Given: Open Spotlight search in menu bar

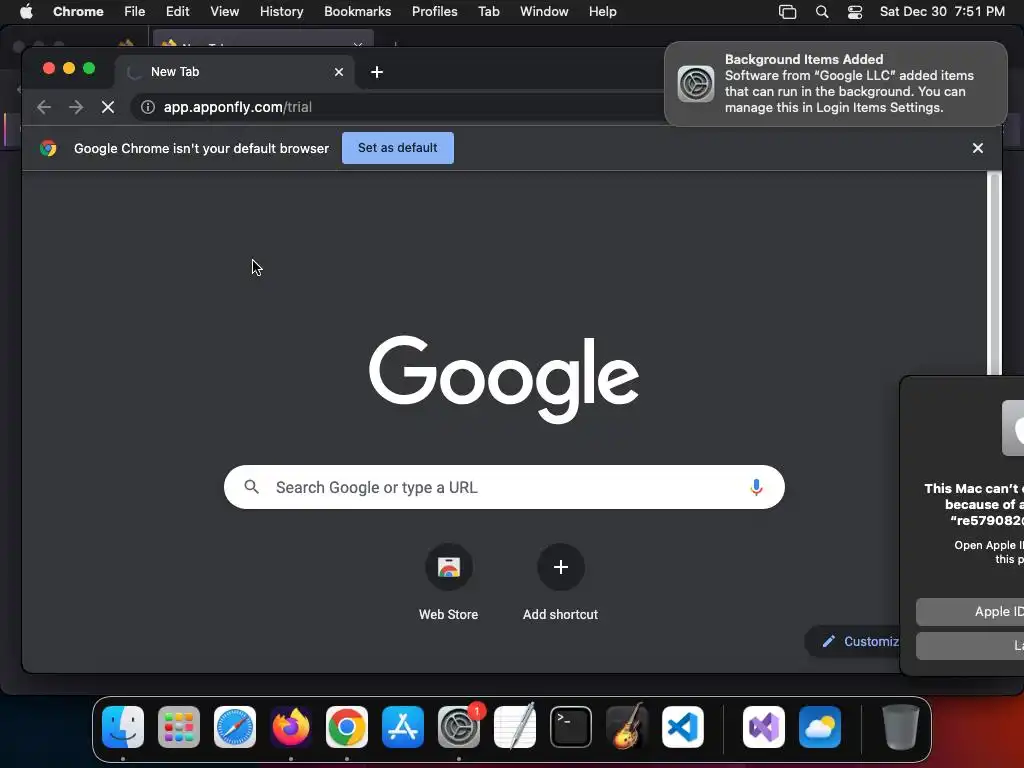Looking at the screenshot, I should 822,12.
